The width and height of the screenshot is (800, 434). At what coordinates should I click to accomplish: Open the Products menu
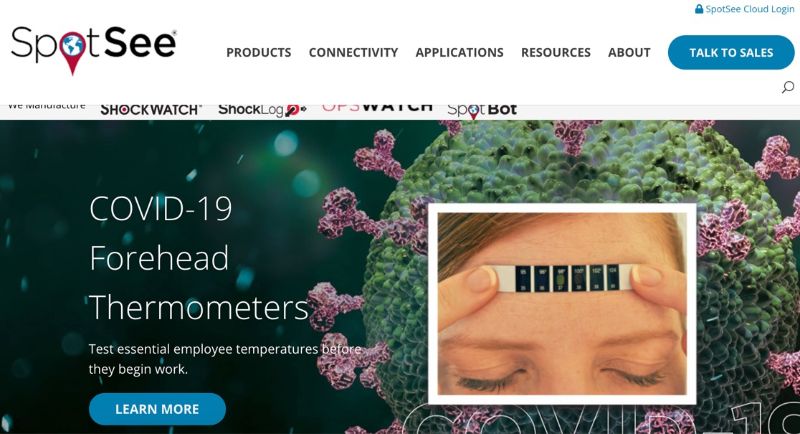click(x=259, y=53)
